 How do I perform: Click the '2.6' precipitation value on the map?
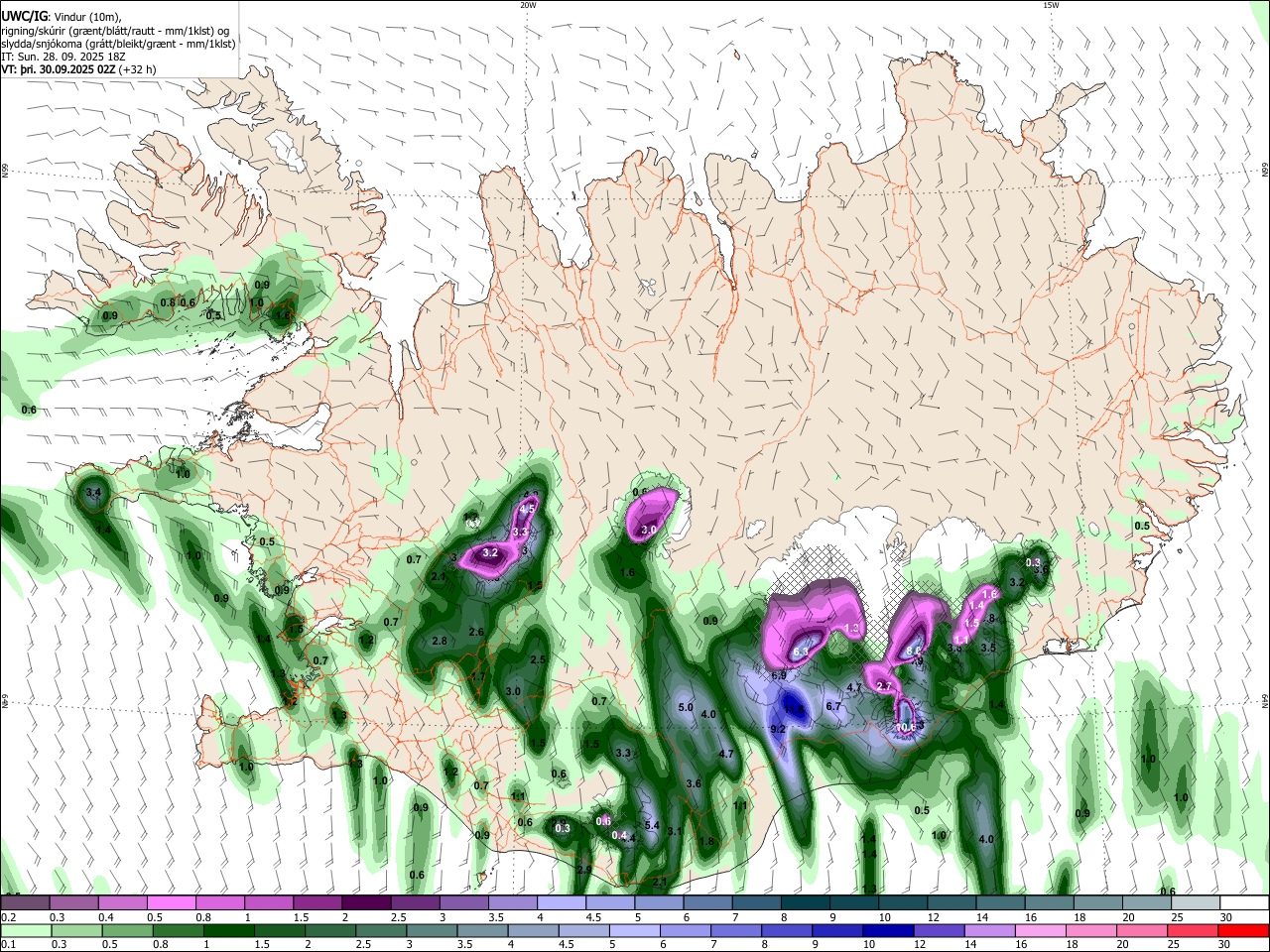point(476,632)
